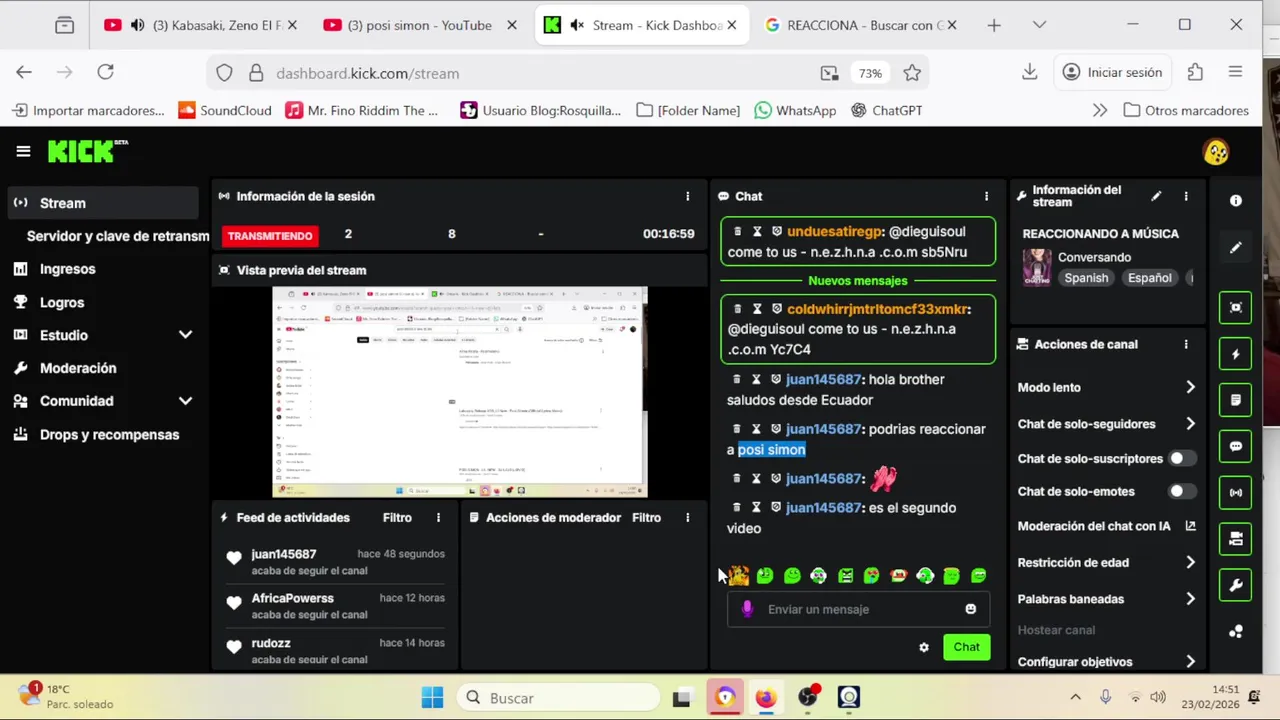The width and height of the screenshot is (1280, 720).
Task: Open the Chat panel three-dot menu
Action: tap(986, 196)
